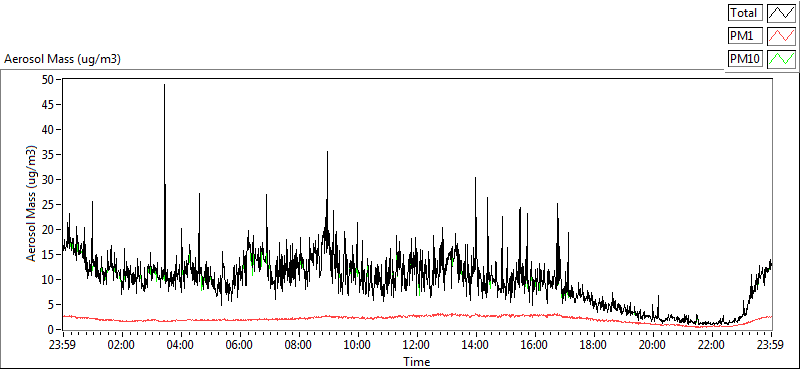
Task: Open the red PM1 plot line style icon
Action: (781, 36)
